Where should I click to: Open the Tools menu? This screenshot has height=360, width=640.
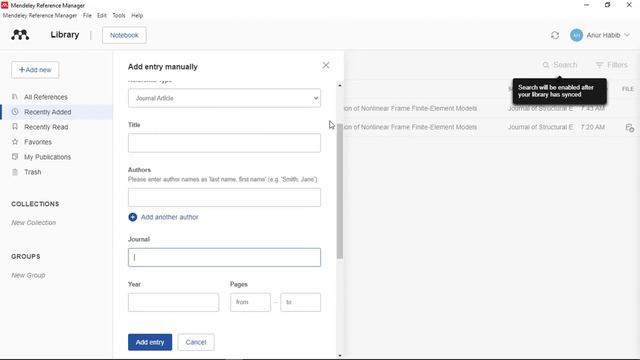pos(119,16)
